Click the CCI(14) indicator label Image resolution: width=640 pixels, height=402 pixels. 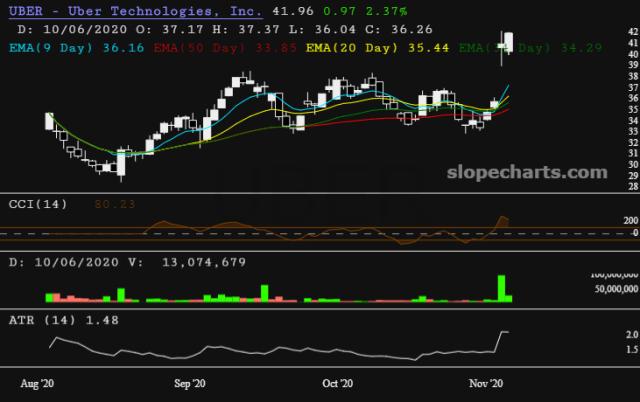tap(38, 205)
